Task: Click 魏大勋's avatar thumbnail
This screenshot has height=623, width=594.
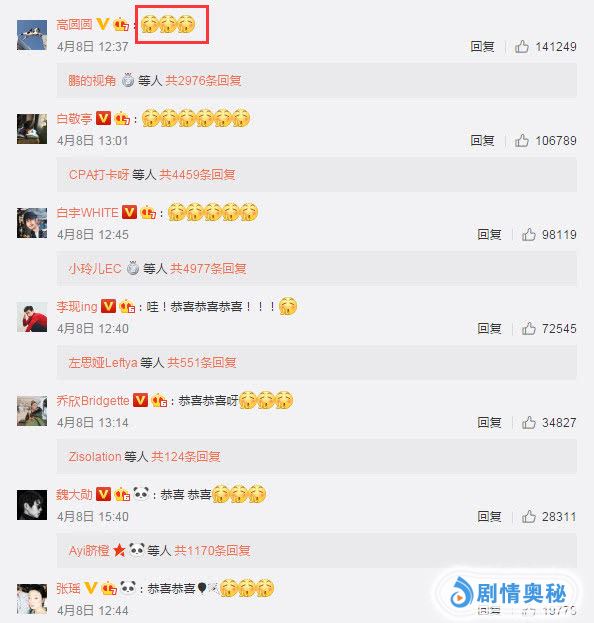Action: [32, 505]
